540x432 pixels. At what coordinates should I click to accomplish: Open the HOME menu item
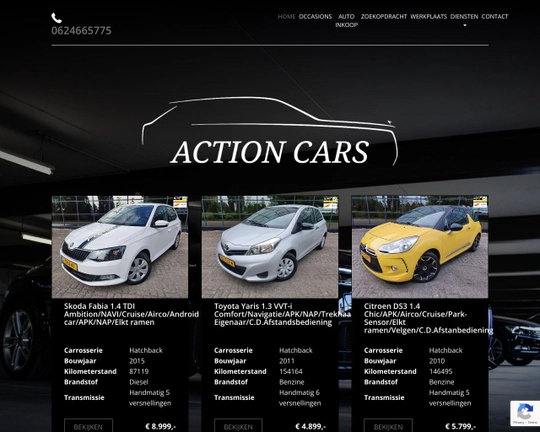click(287, 17)
